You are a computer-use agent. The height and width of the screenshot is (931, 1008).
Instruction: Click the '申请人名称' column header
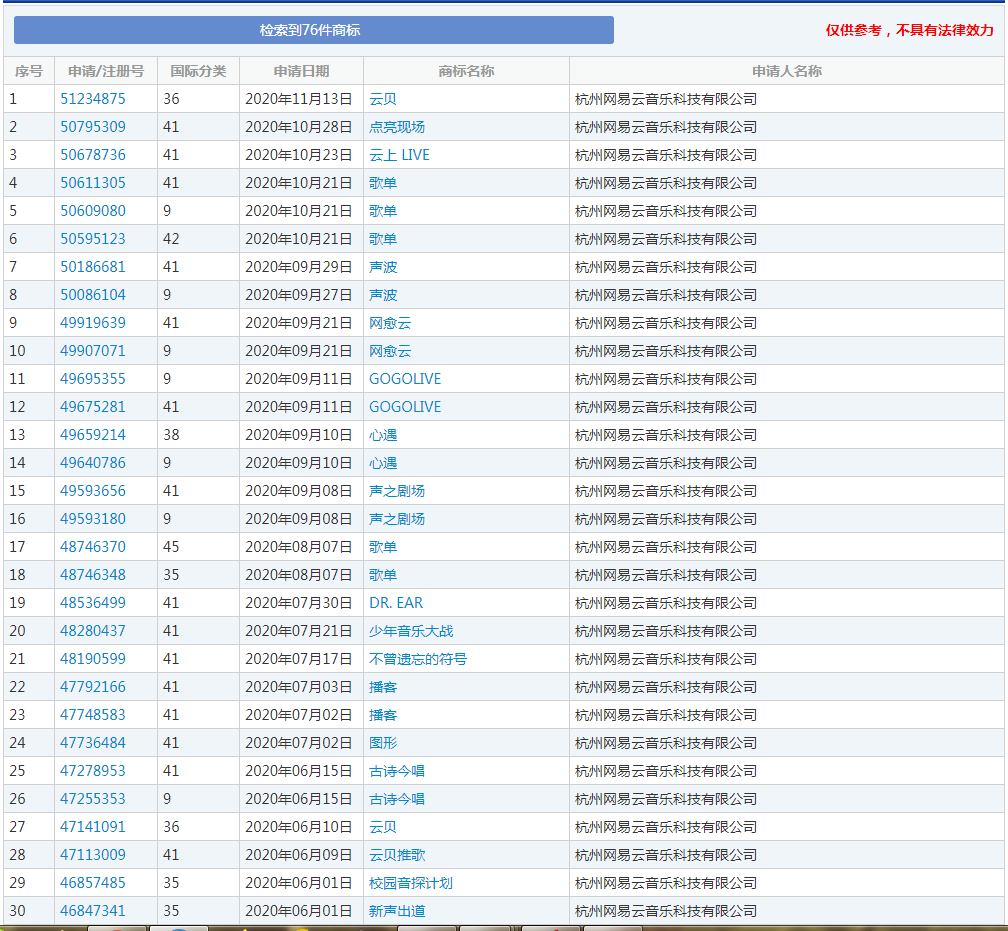click(x=786, y=71)
